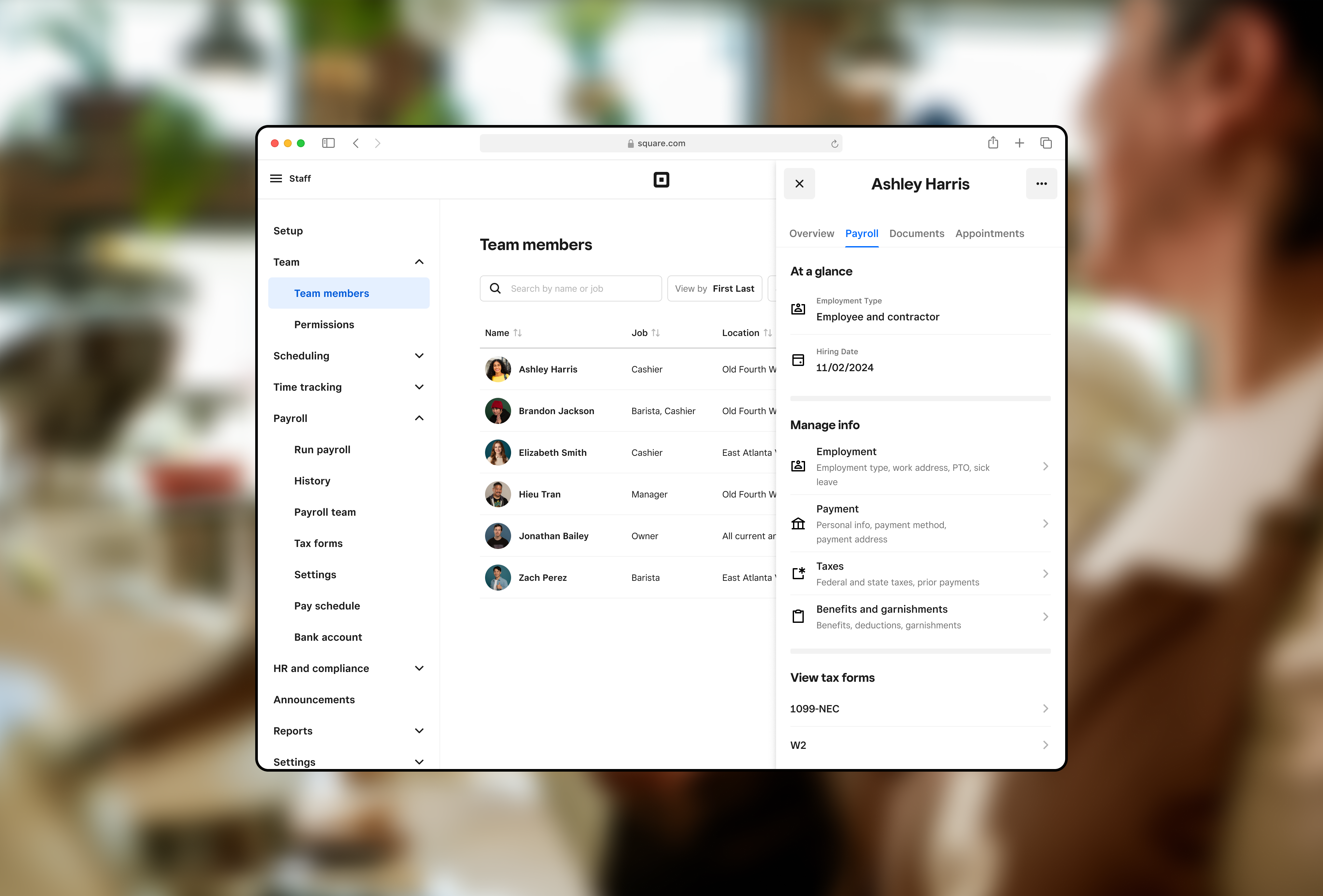
Task: Go back with the browser back arrow
Action: coord(356,143)
